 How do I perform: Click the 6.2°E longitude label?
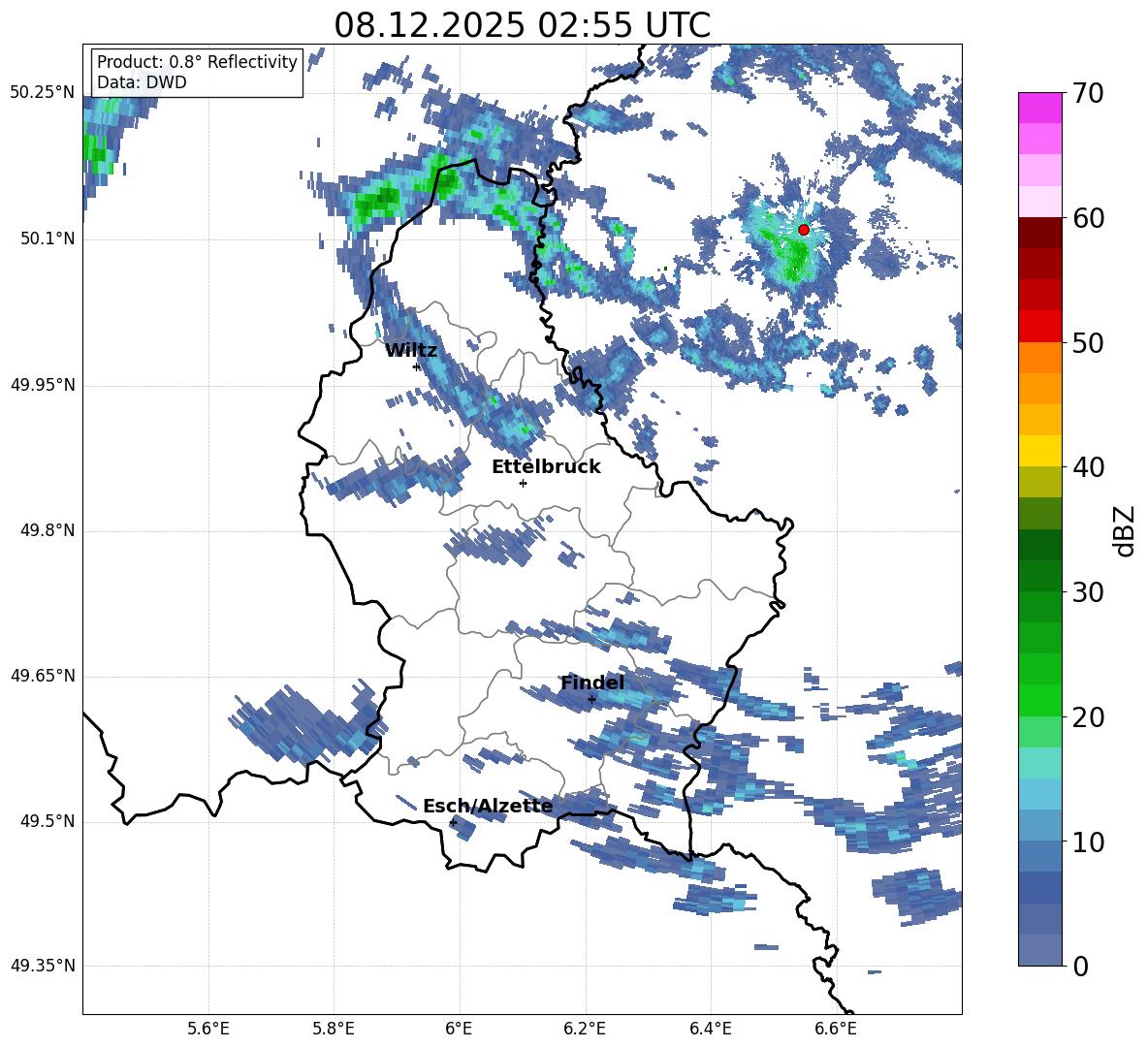(x=585, y=1029)
